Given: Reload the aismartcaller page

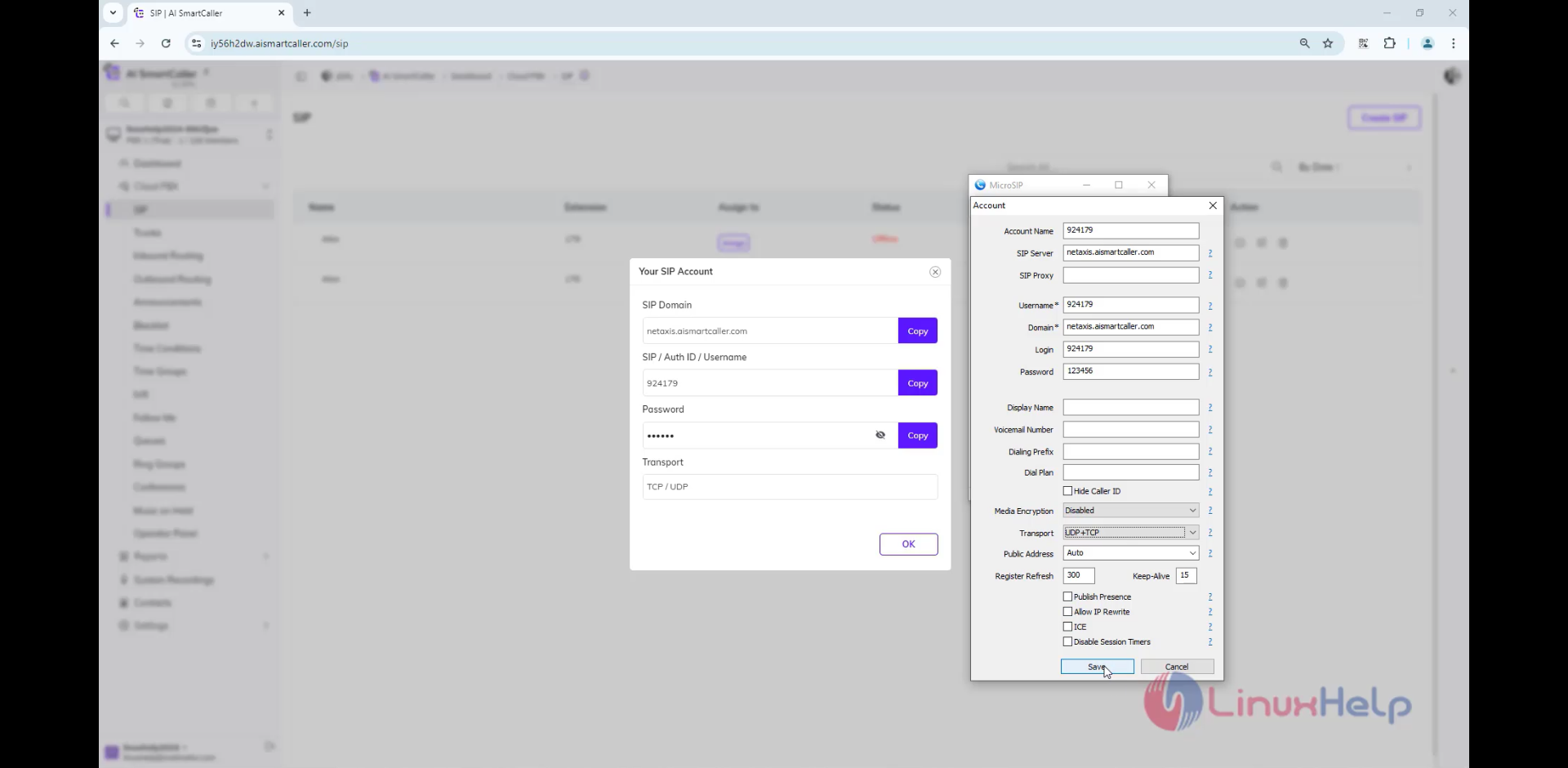Looking at the screenshot, I should tap(166, 43).
